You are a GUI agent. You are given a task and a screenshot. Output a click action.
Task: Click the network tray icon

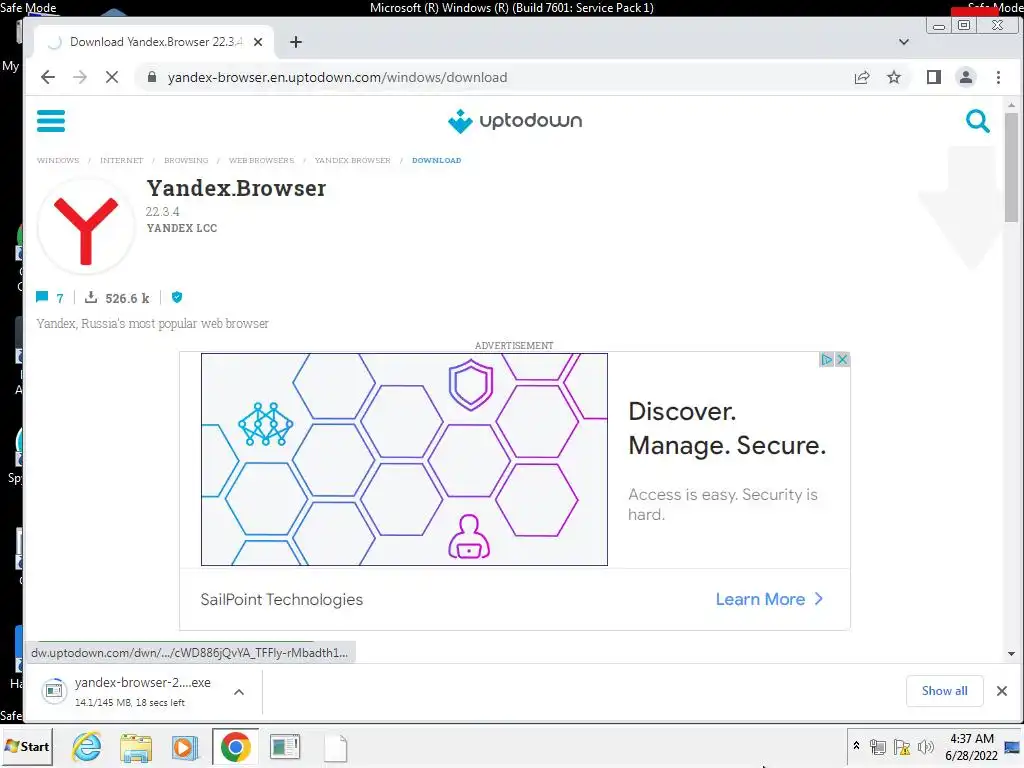point(878,747)
